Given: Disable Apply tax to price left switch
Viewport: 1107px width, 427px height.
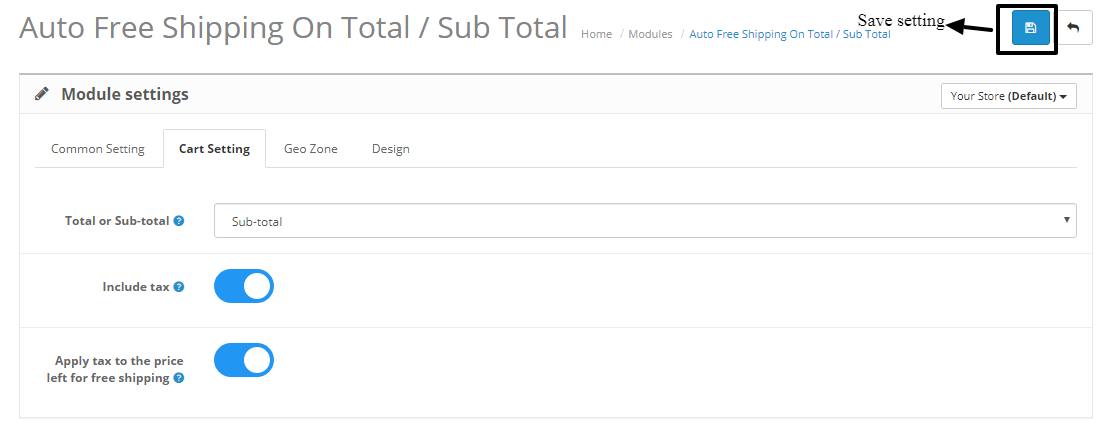Looking at the screenshot, I should point(244,360).
